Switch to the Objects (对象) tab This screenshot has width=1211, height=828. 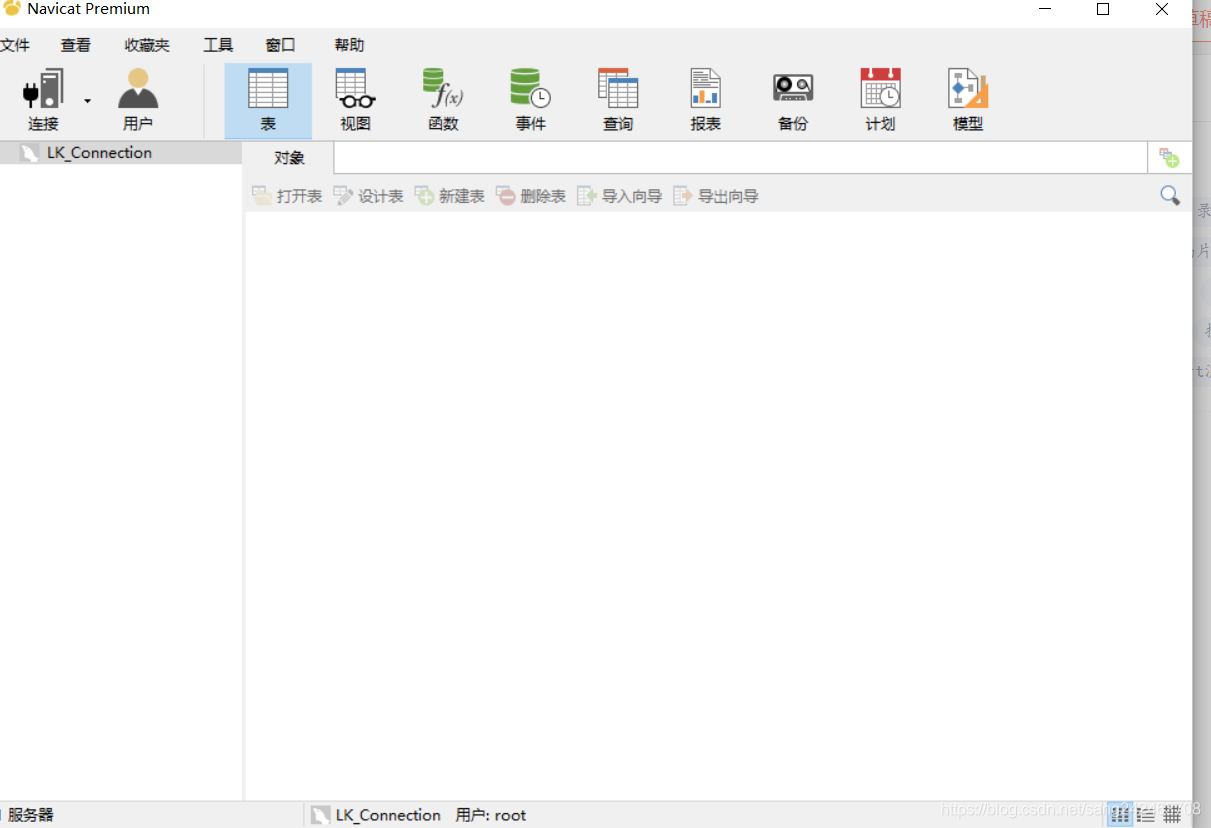[289, 158]
